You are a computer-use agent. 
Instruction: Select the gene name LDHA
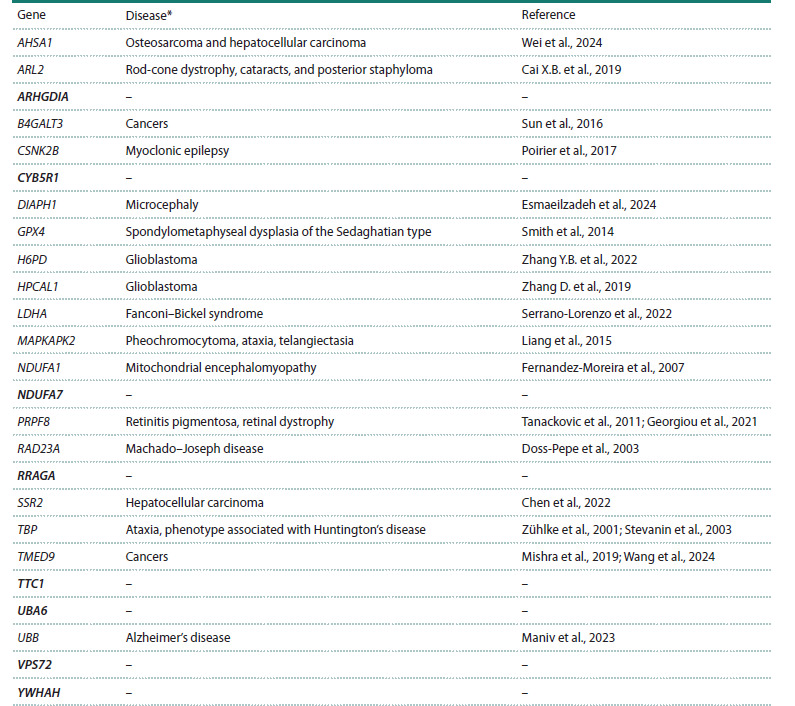(32, 313)
